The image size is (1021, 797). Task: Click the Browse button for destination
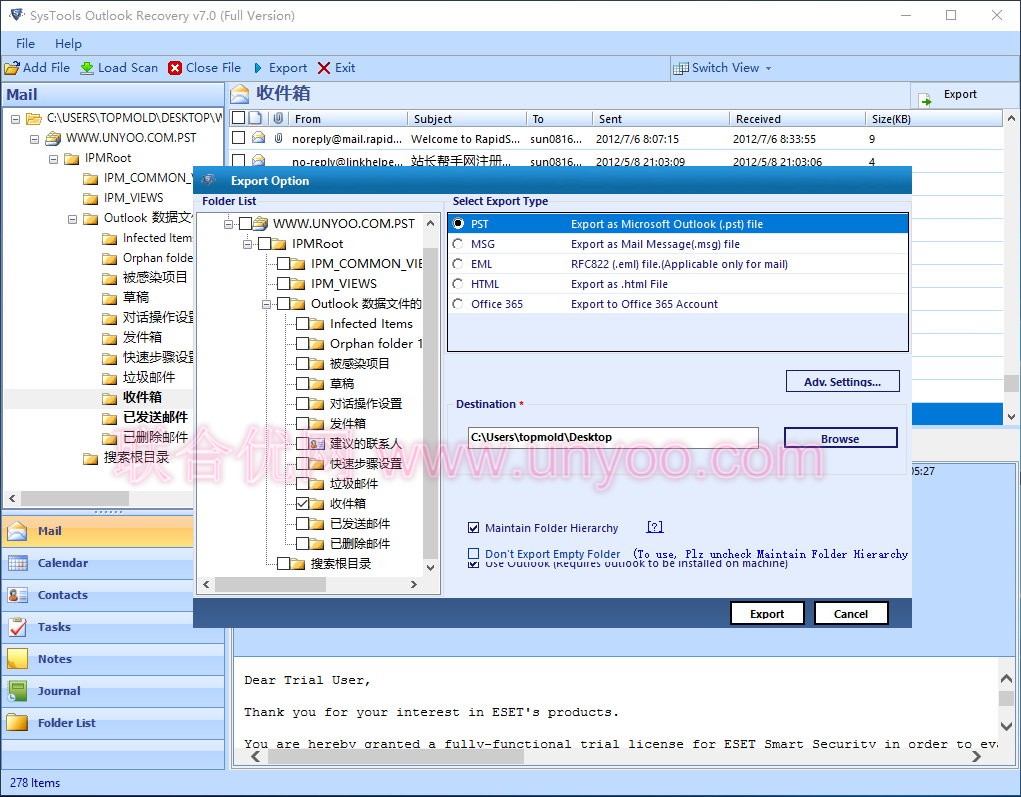pyautogui.click(x=840, y=438)
